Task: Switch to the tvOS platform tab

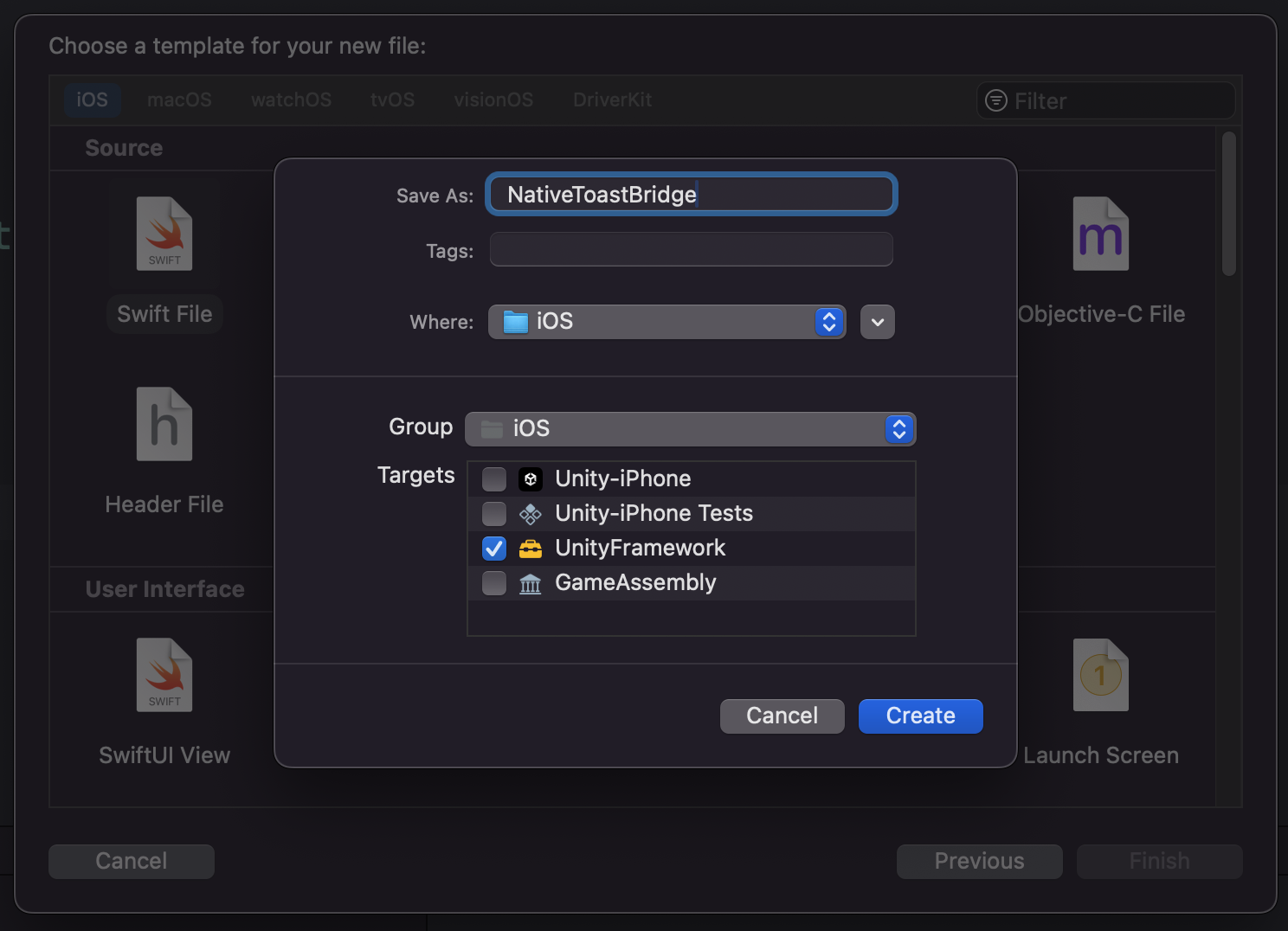Action: [393, 100]
